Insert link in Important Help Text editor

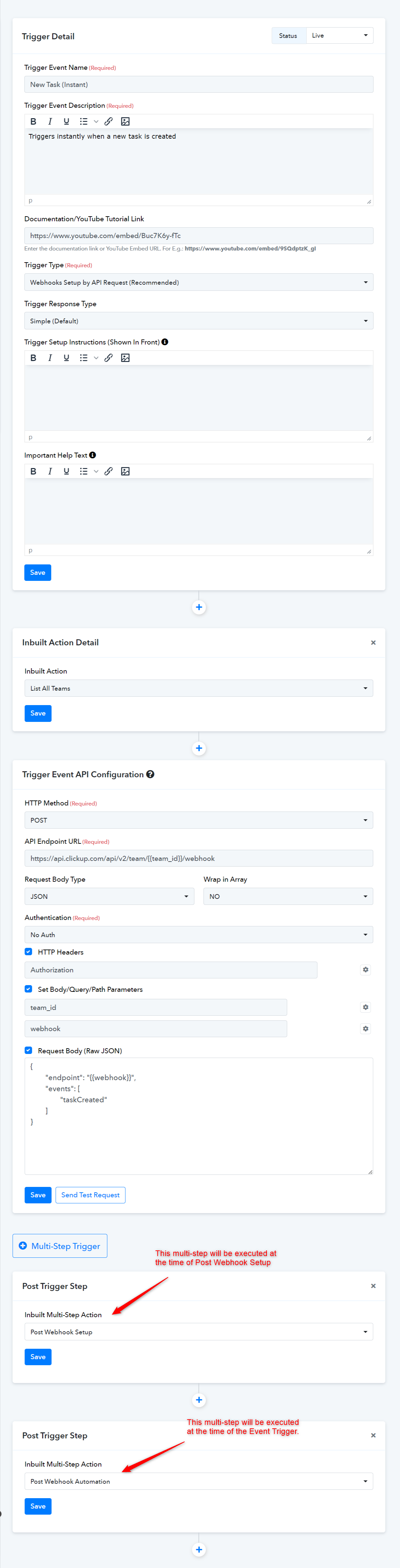(x=109, y=471)
